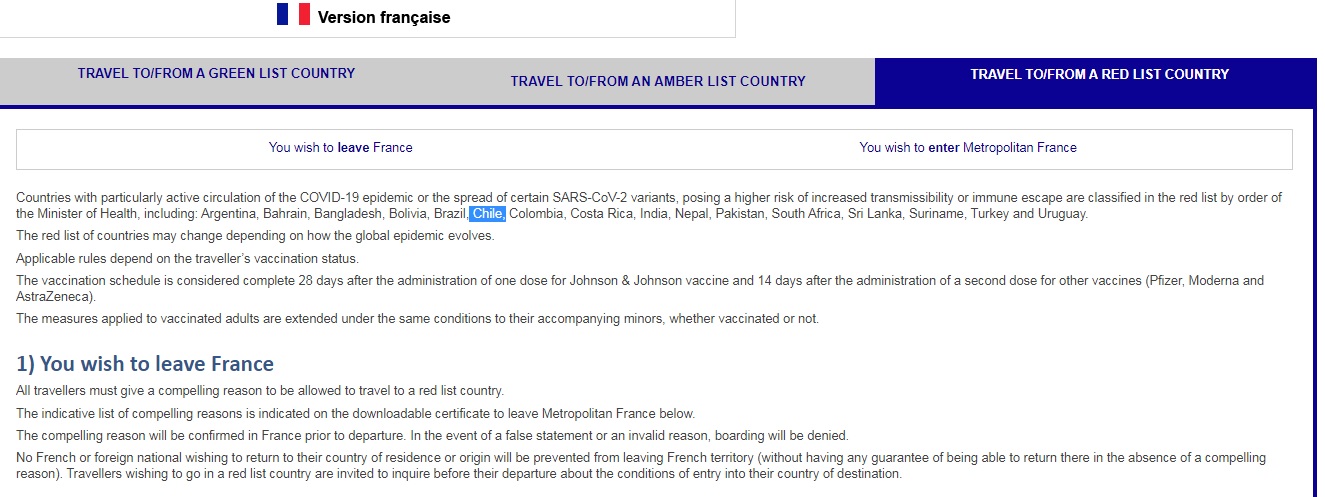Select the Red List Country tab
Image resolution: width=1325 pixels, height=497 pixels.
pyautogui.click(x=1099, y=74)
